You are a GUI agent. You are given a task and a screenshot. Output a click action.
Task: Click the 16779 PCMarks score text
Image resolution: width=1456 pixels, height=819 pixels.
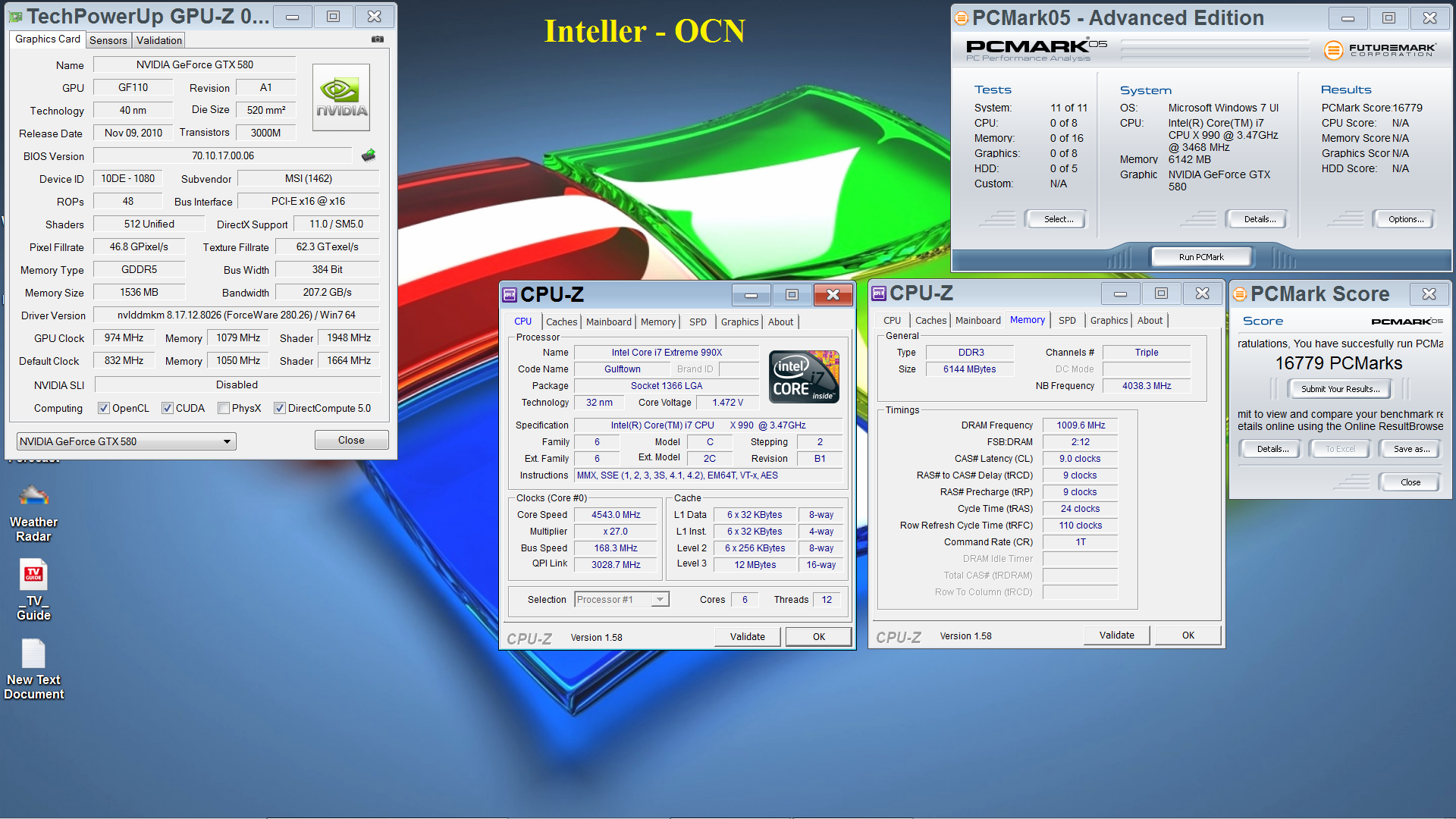point(1338,363)
